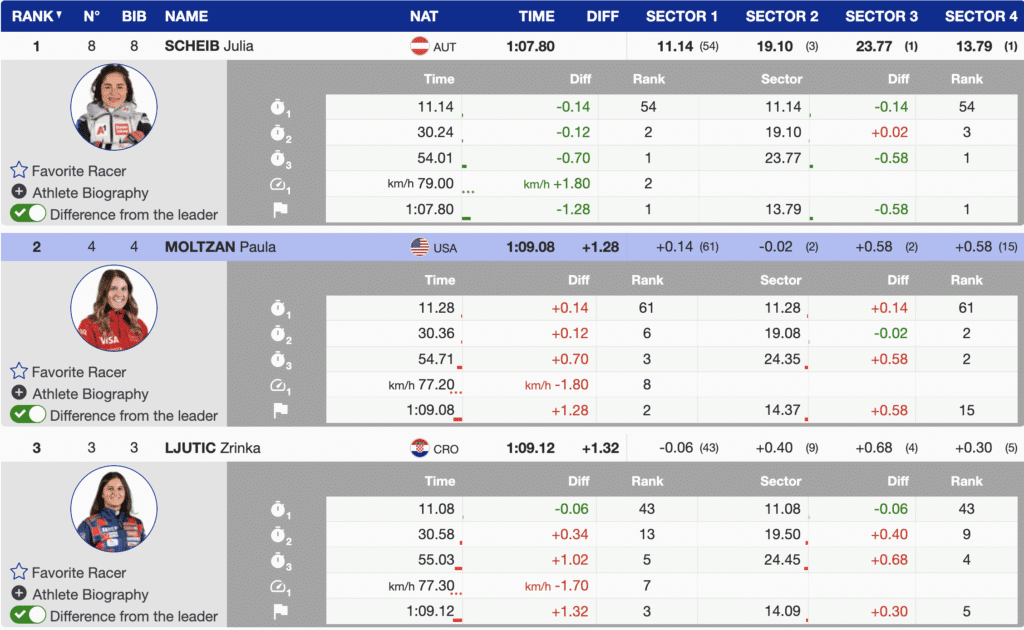Image resolution: width=1024 pixels, height=630 pixels.
Task: Sort results by the RANK column arrow
Action: tap(59, 16)
